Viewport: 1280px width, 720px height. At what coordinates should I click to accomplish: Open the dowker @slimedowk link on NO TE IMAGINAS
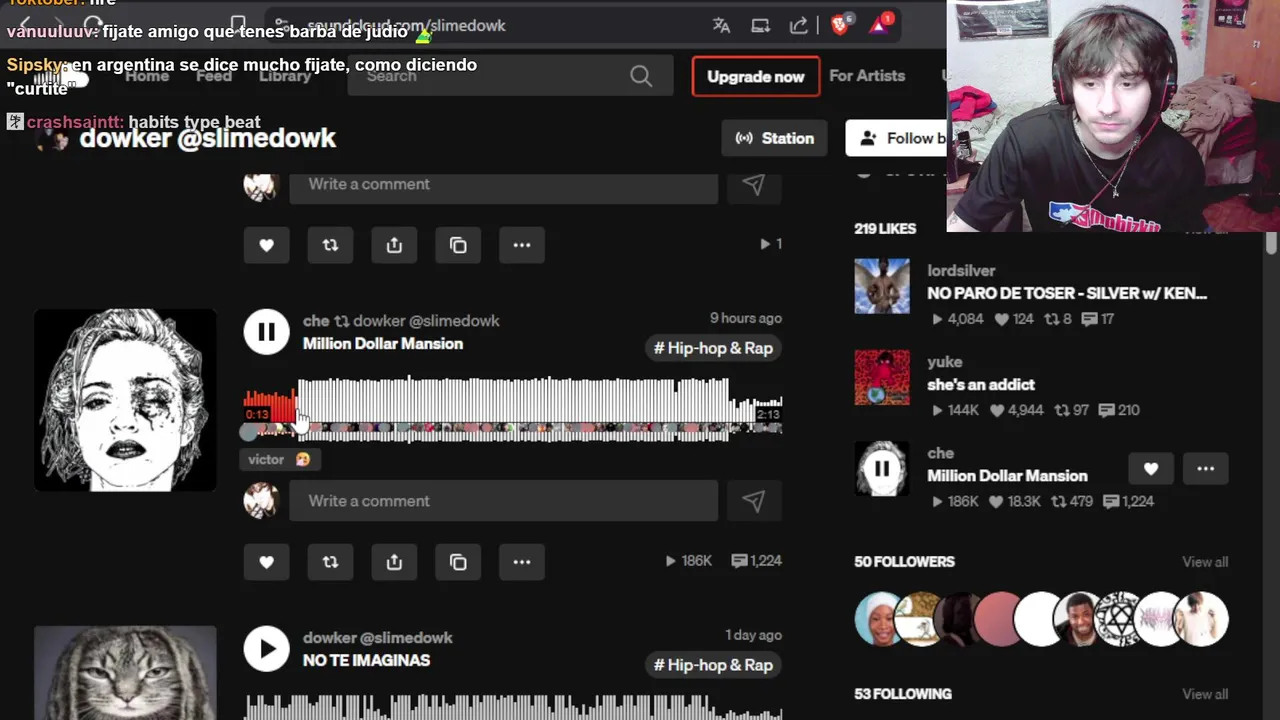click(x=378, y=638)
